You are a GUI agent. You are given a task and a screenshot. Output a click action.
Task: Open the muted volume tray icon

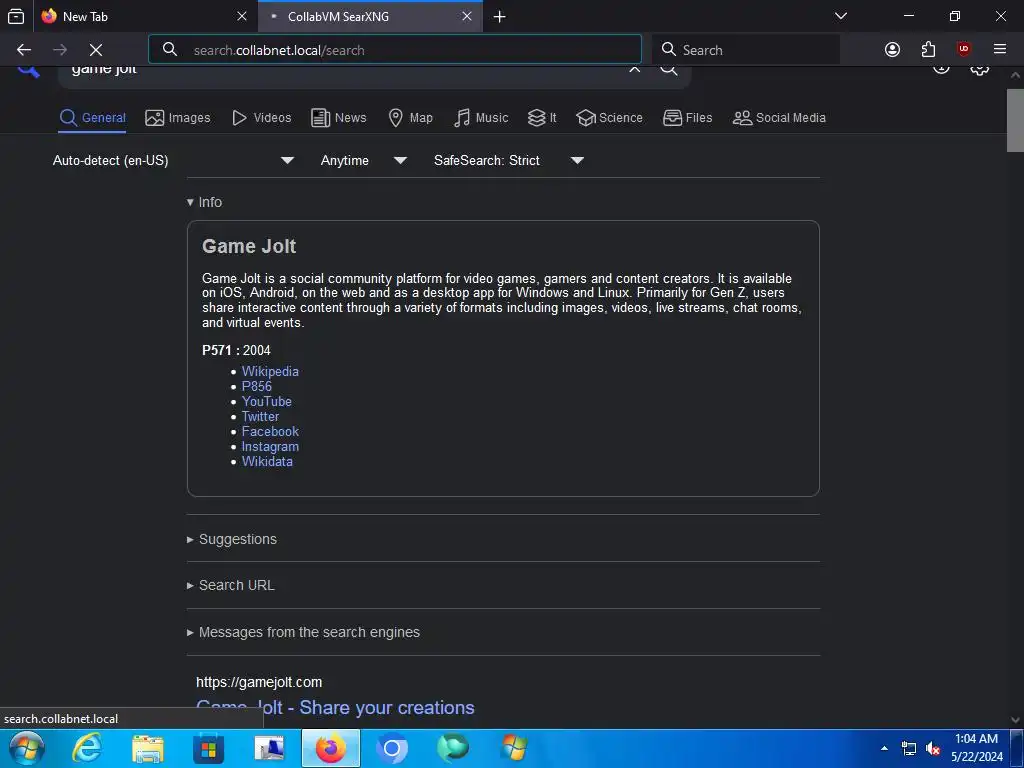pyautogui.click(x=933, y=748)
